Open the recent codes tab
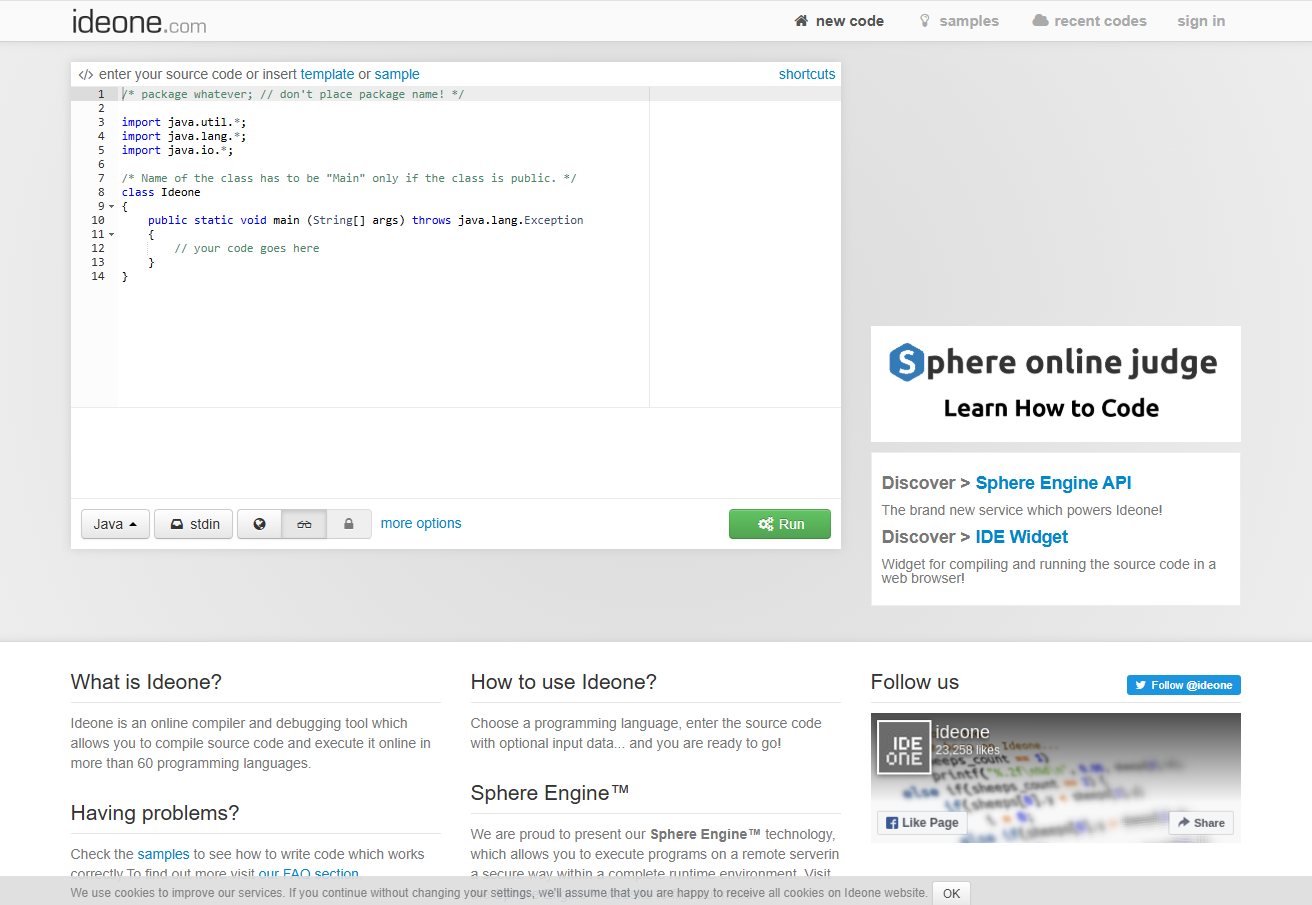This screenshot has width=1312, height=905. click(1089, 21)
